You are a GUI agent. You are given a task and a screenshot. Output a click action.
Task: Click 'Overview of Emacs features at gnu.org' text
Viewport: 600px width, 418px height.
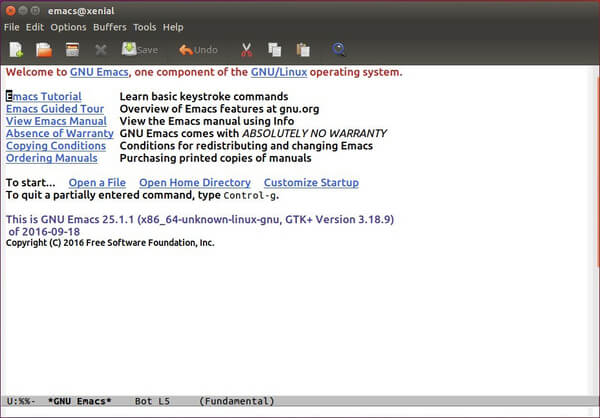219,109
